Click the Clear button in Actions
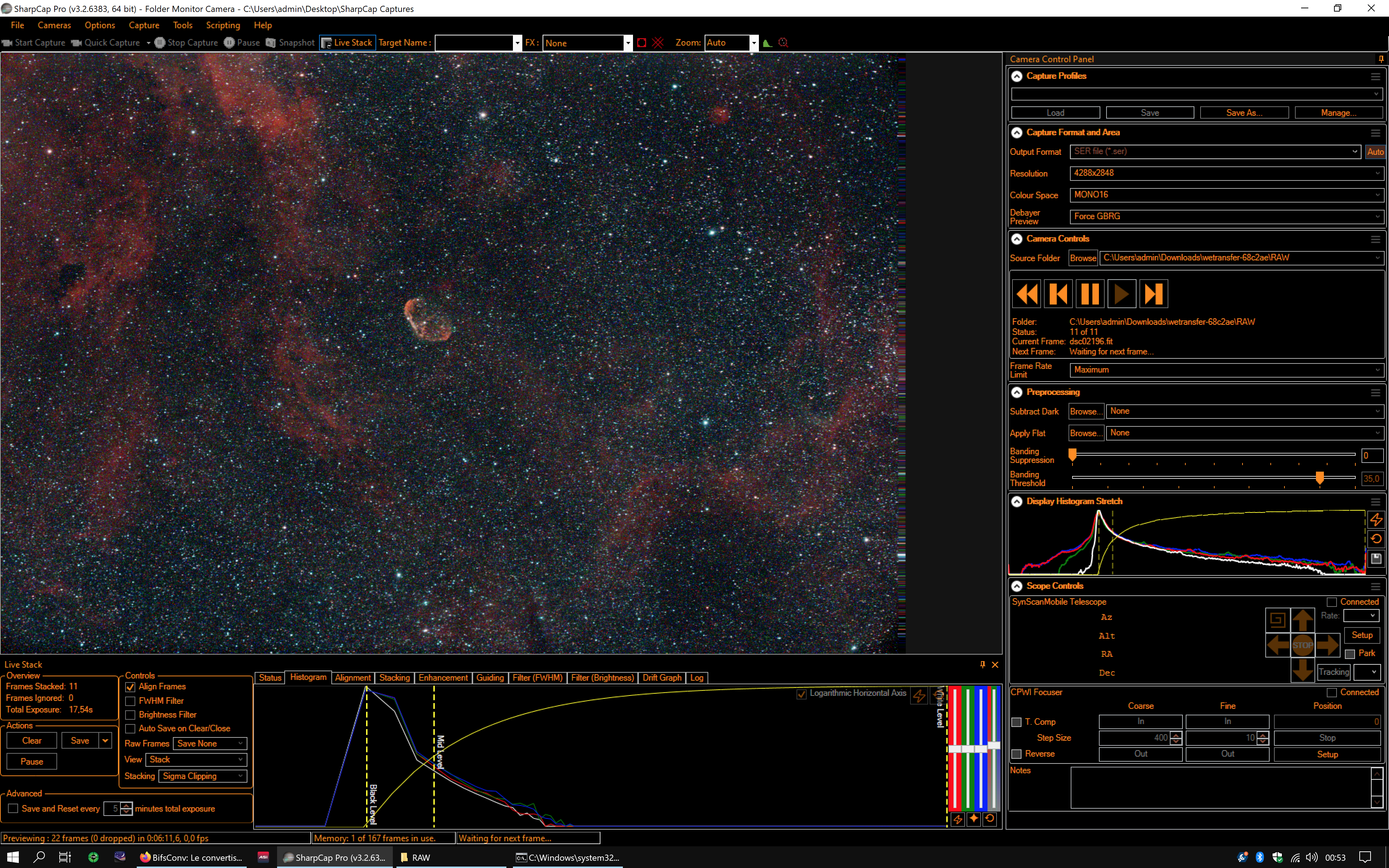This screenshot has width=1389, height=868. 31,741
